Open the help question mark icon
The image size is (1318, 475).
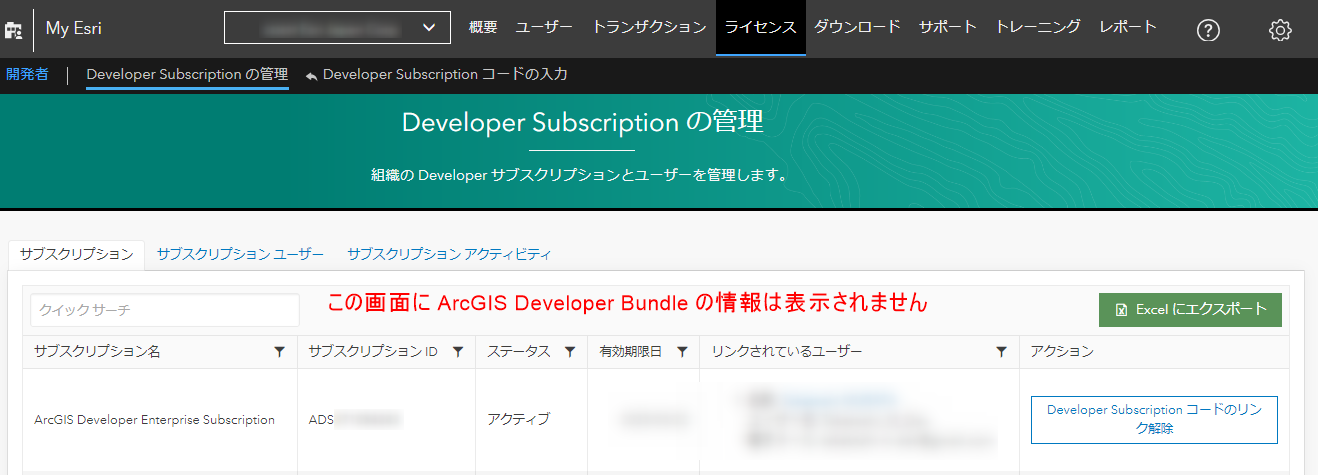coord(1208,30)
